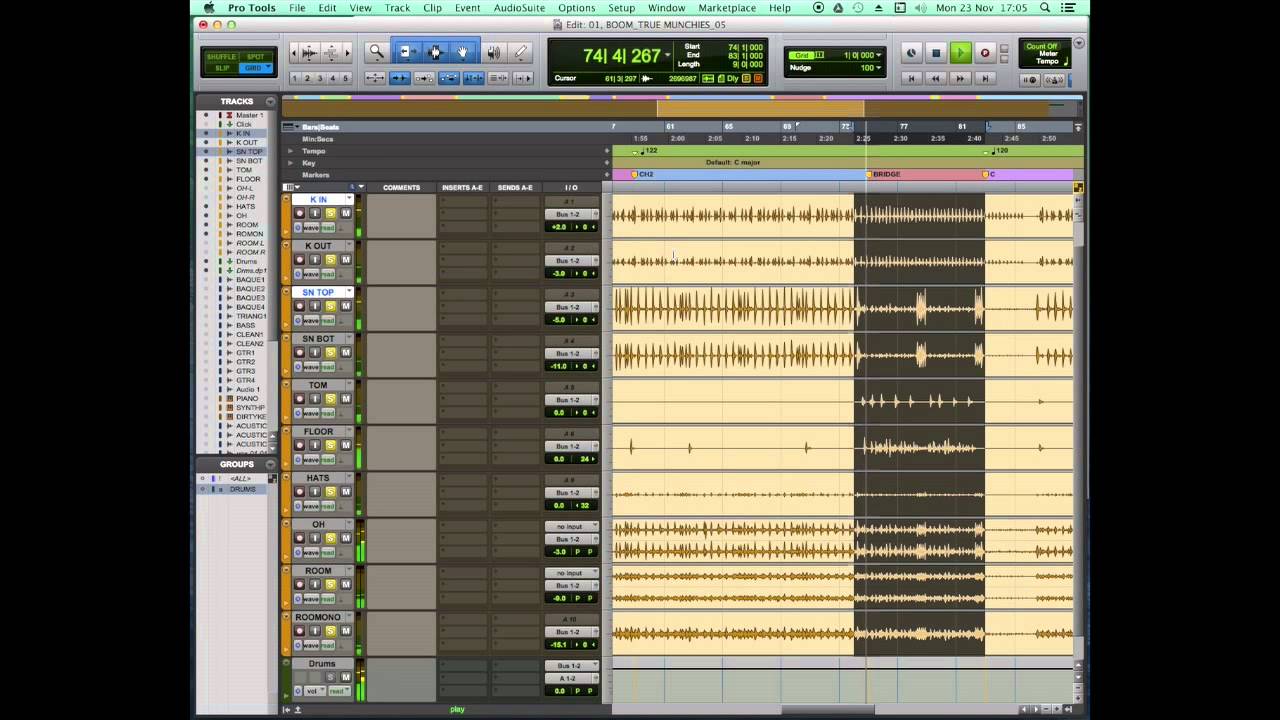Recall zoom preset 1
1280x720 pixels.
(294, 78)
